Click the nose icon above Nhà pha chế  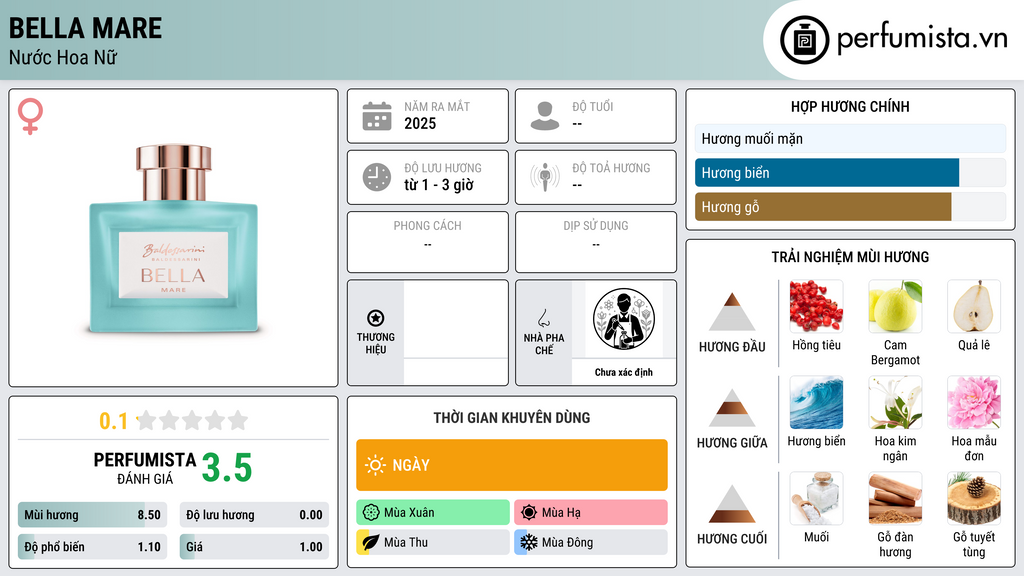543,318
